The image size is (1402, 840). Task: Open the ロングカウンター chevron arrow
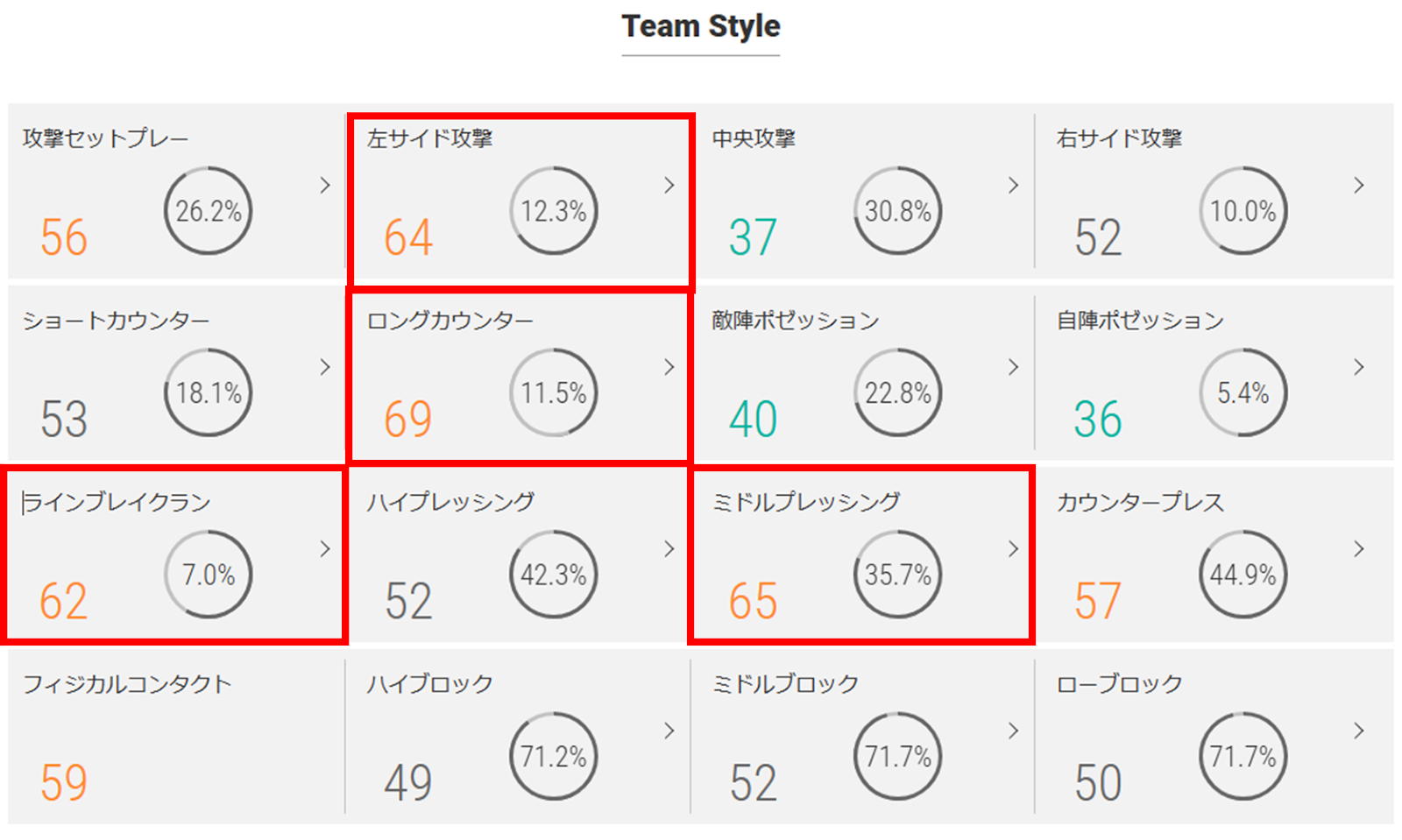[669, 367]
